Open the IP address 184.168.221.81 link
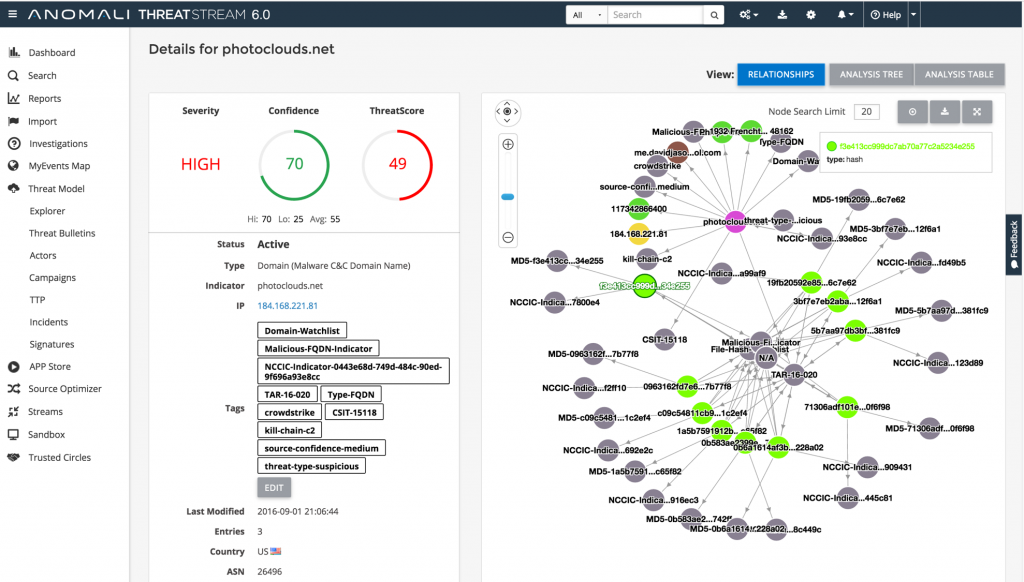 (288, 305)
